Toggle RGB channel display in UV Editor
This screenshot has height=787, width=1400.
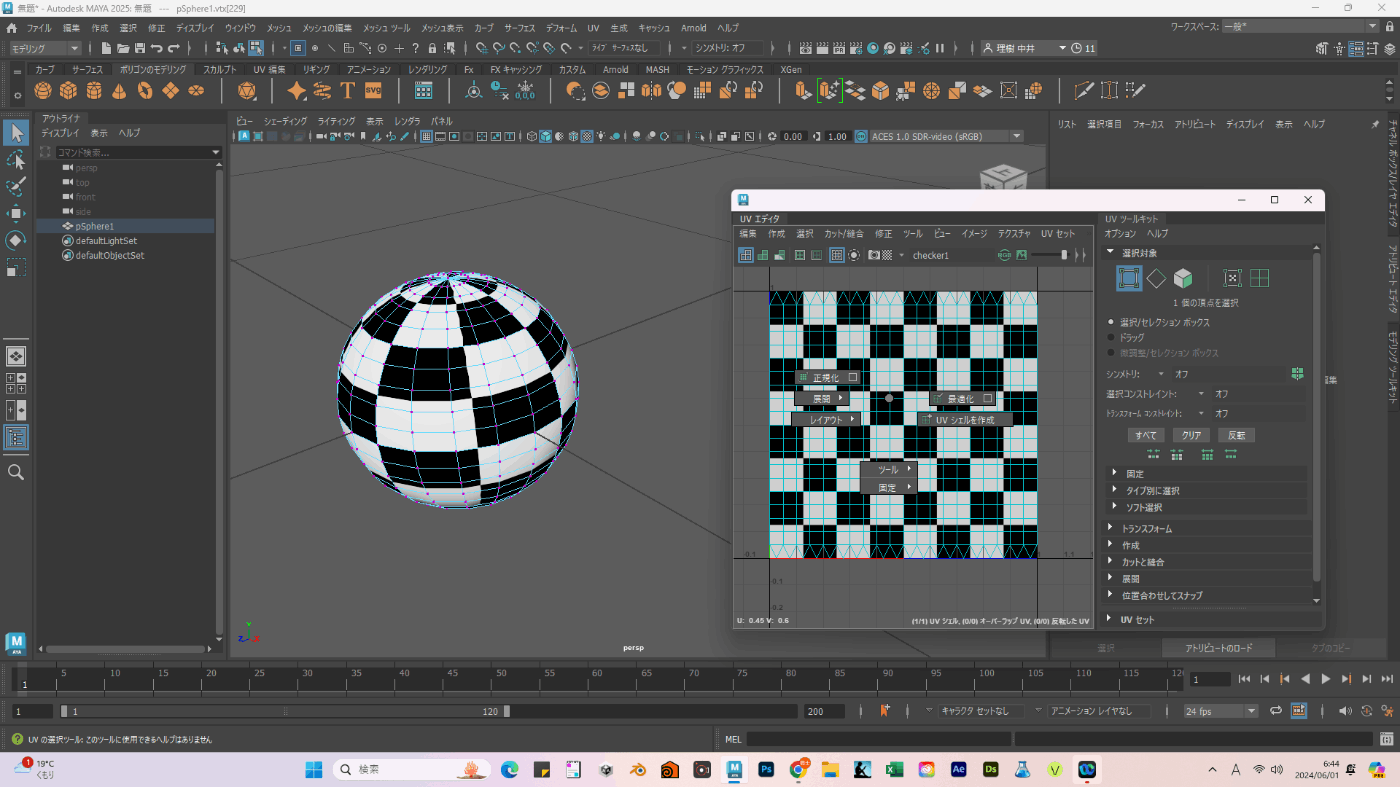coord(1005,255)
